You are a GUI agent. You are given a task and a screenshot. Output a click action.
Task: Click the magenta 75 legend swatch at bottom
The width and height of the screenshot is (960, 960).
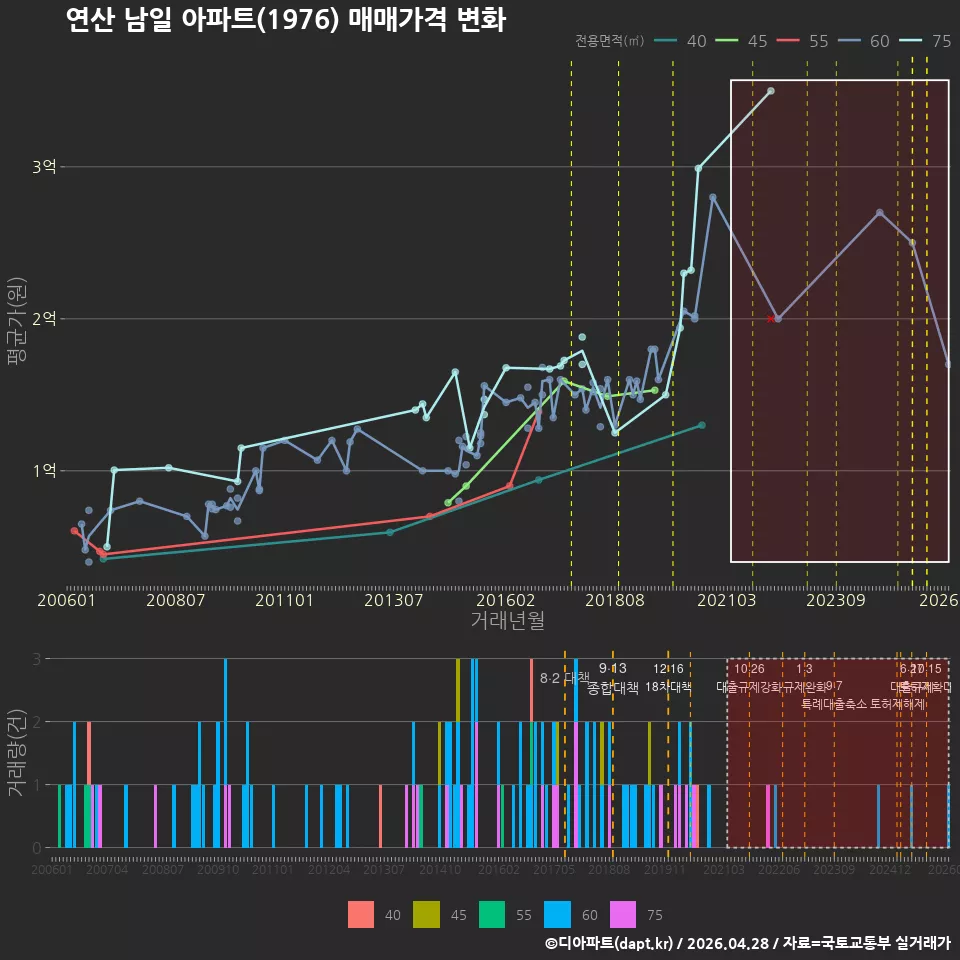point(623,915)
